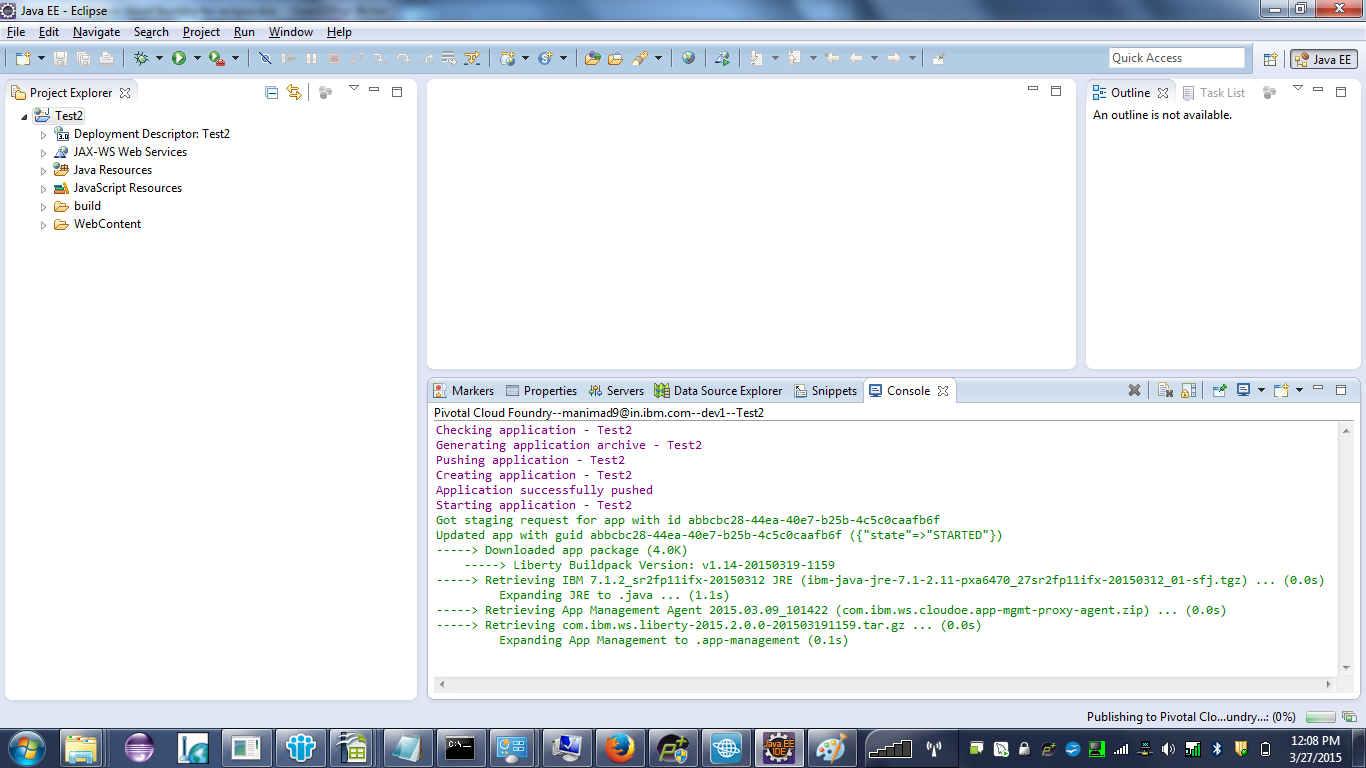Launch the Run toolbar button
The image size is (1366, 768).
tap(179, 58)
